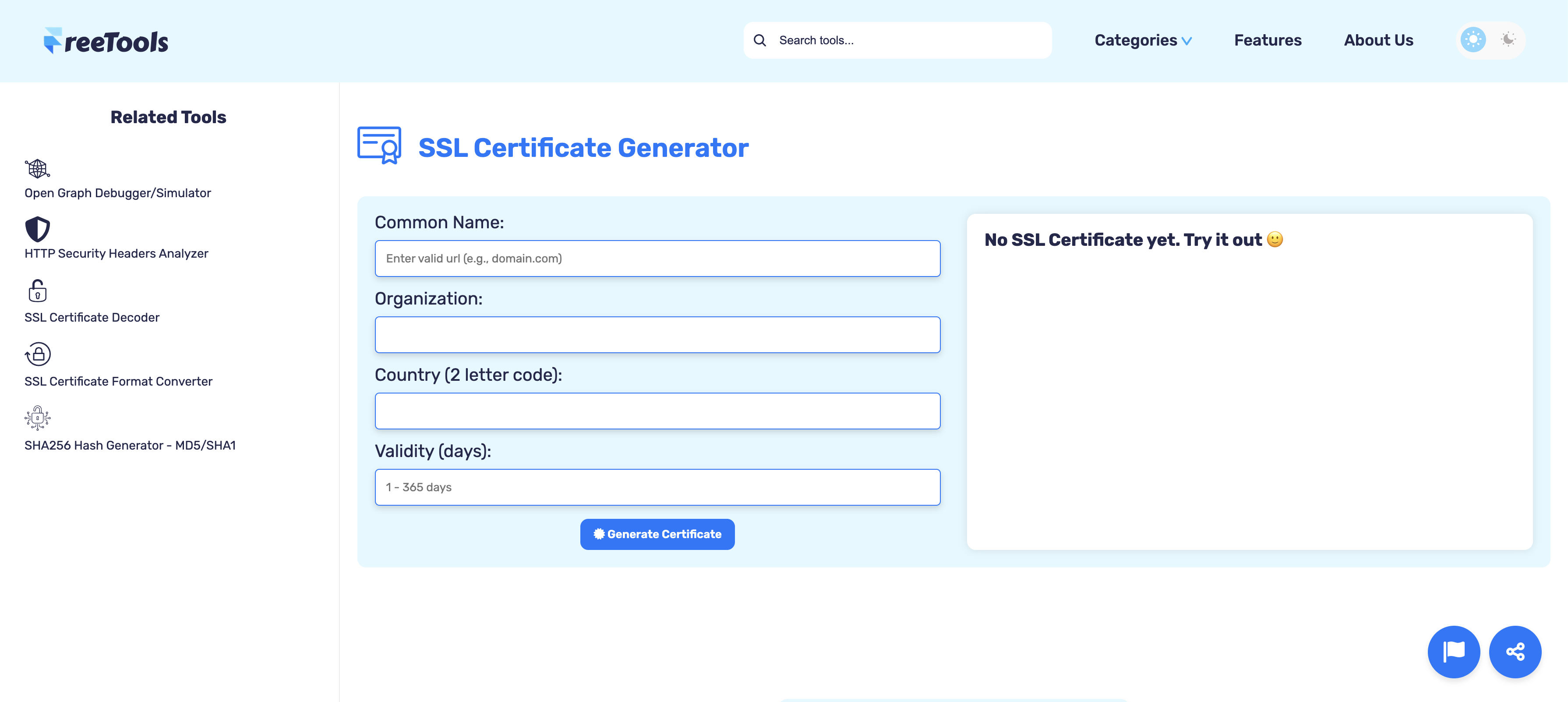Image resolution: width=1568 pixels, height=702 pixels.
Task: Open the SSL Certificate Decoder link
Action: pos(92,316)
